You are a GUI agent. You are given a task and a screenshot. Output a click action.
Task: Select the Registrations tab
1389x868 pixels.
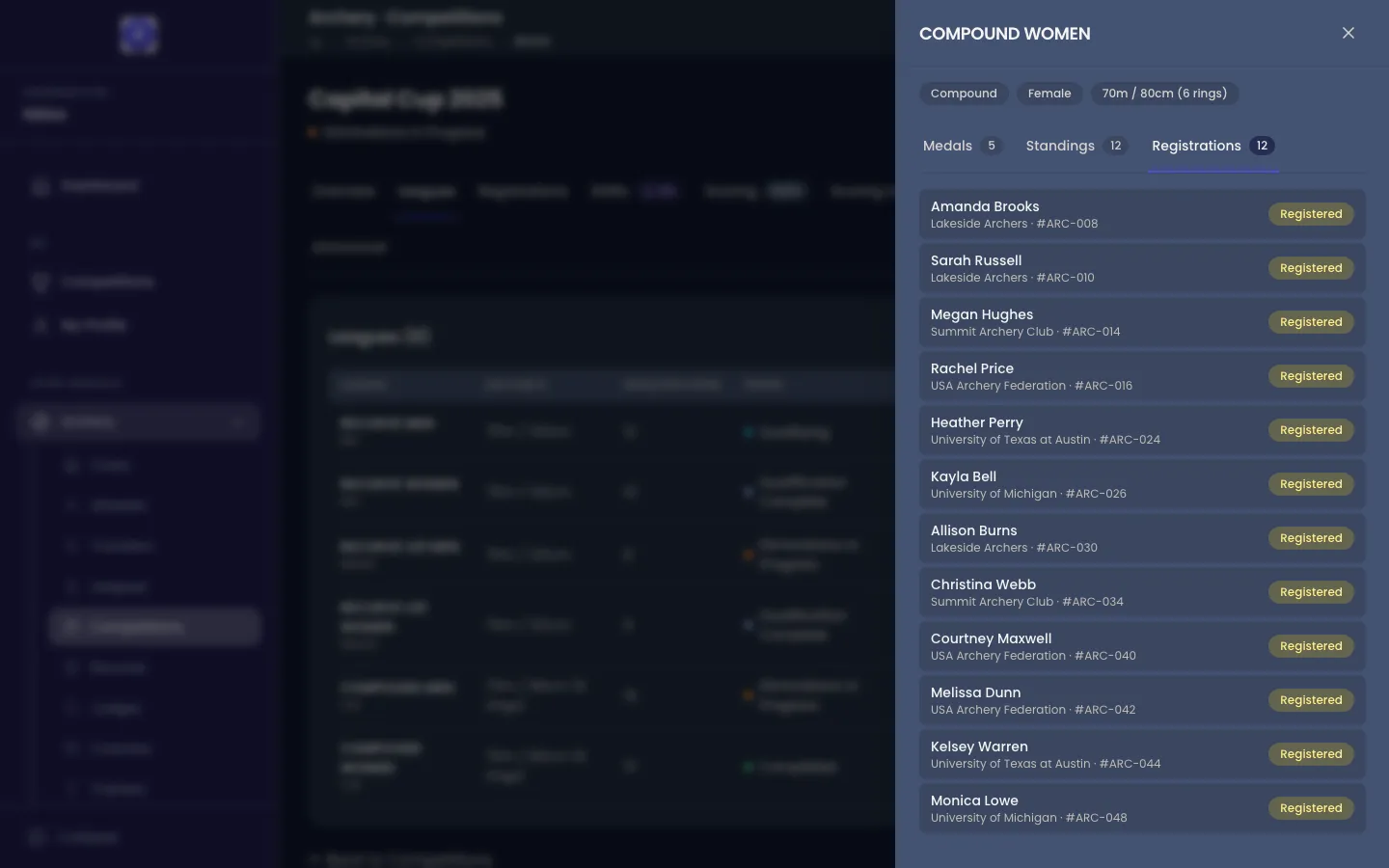pyautogui.click(x=1212, y=146)
